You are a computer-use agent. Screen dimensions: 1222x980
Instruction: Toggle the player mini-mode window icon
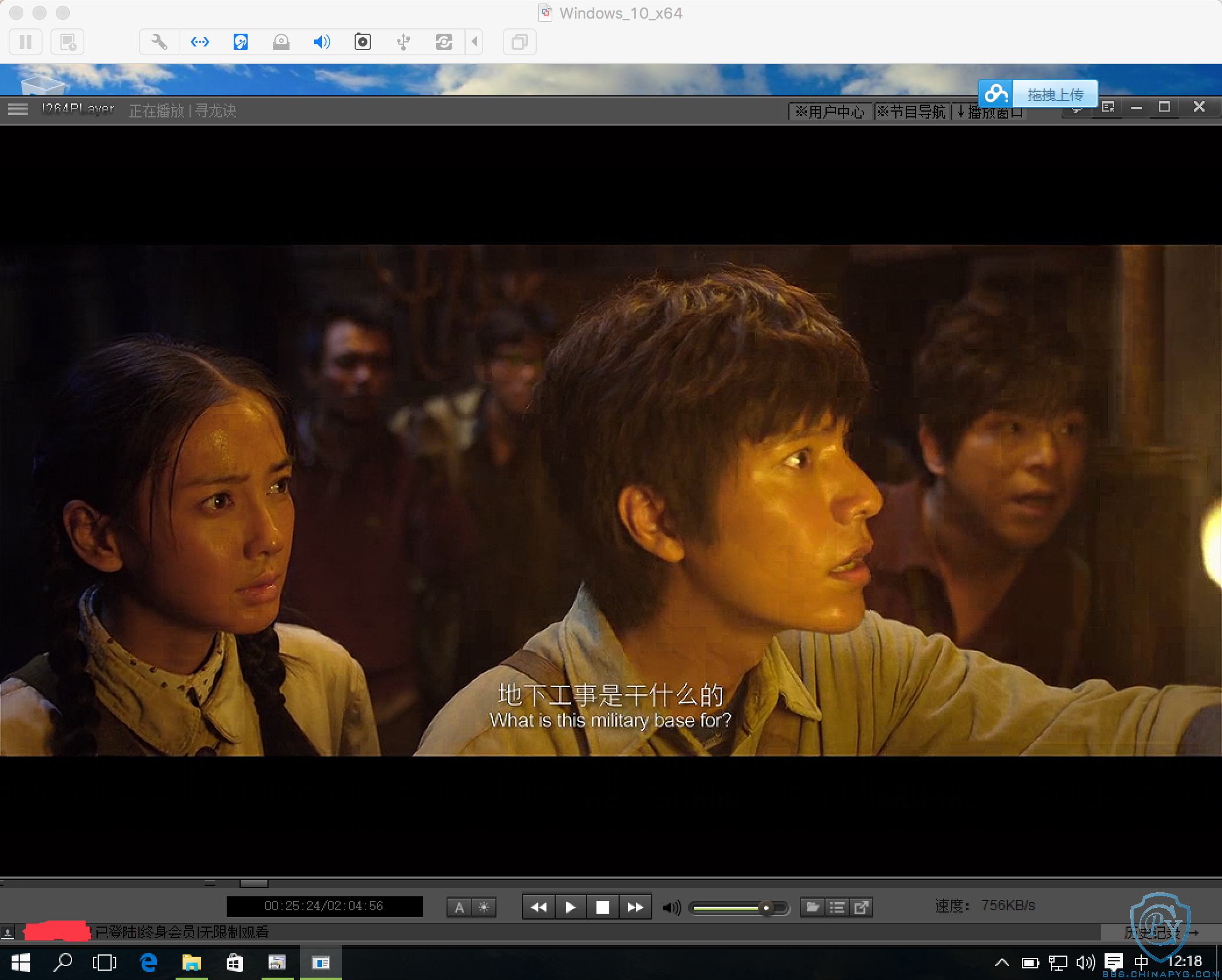[1108, 107]
